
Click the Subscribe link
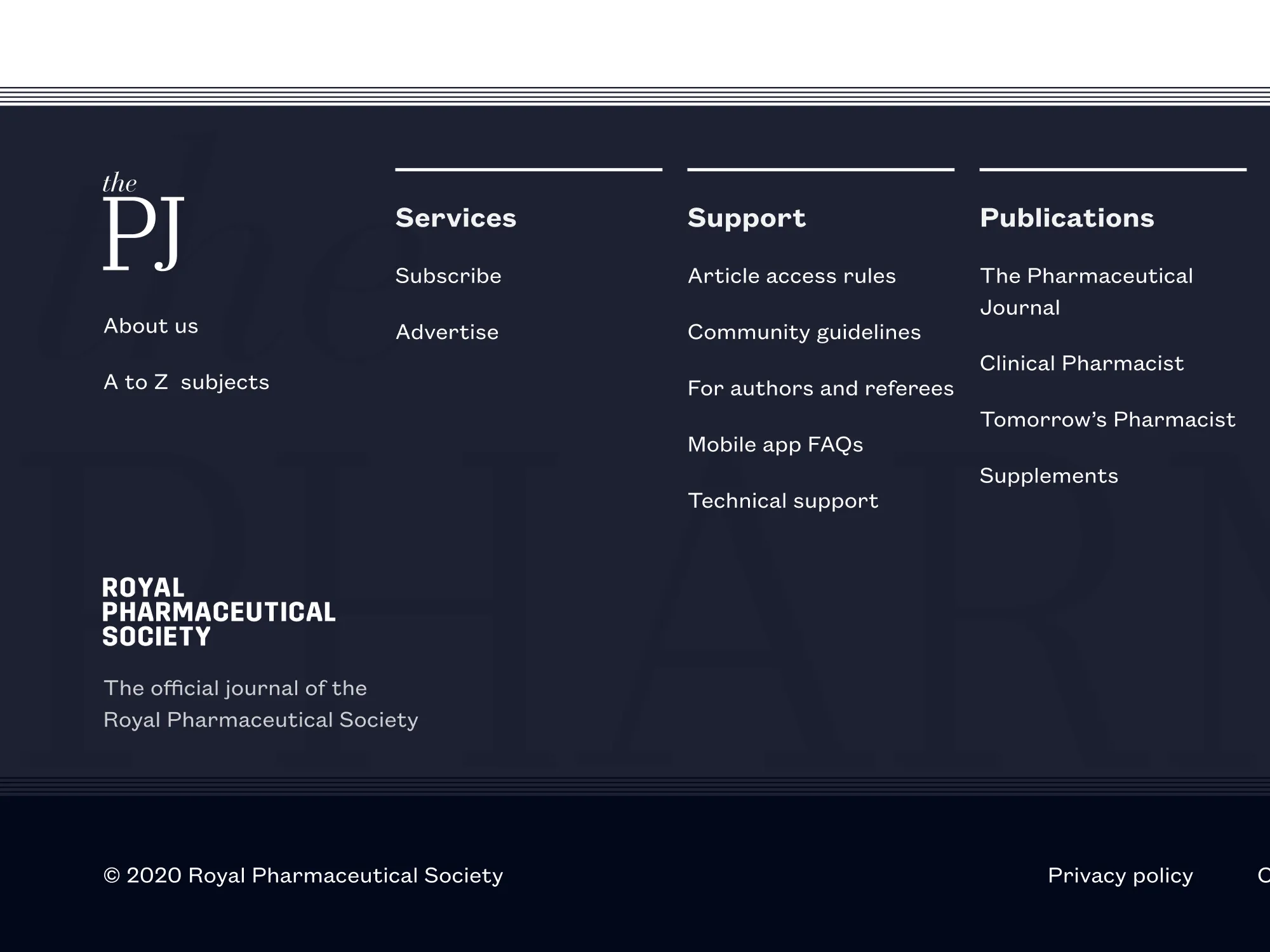pos(448,276)
